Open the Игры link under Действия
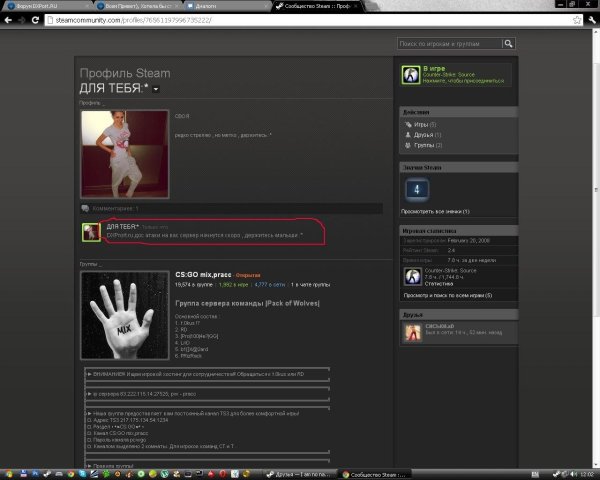 click(424, 124)
